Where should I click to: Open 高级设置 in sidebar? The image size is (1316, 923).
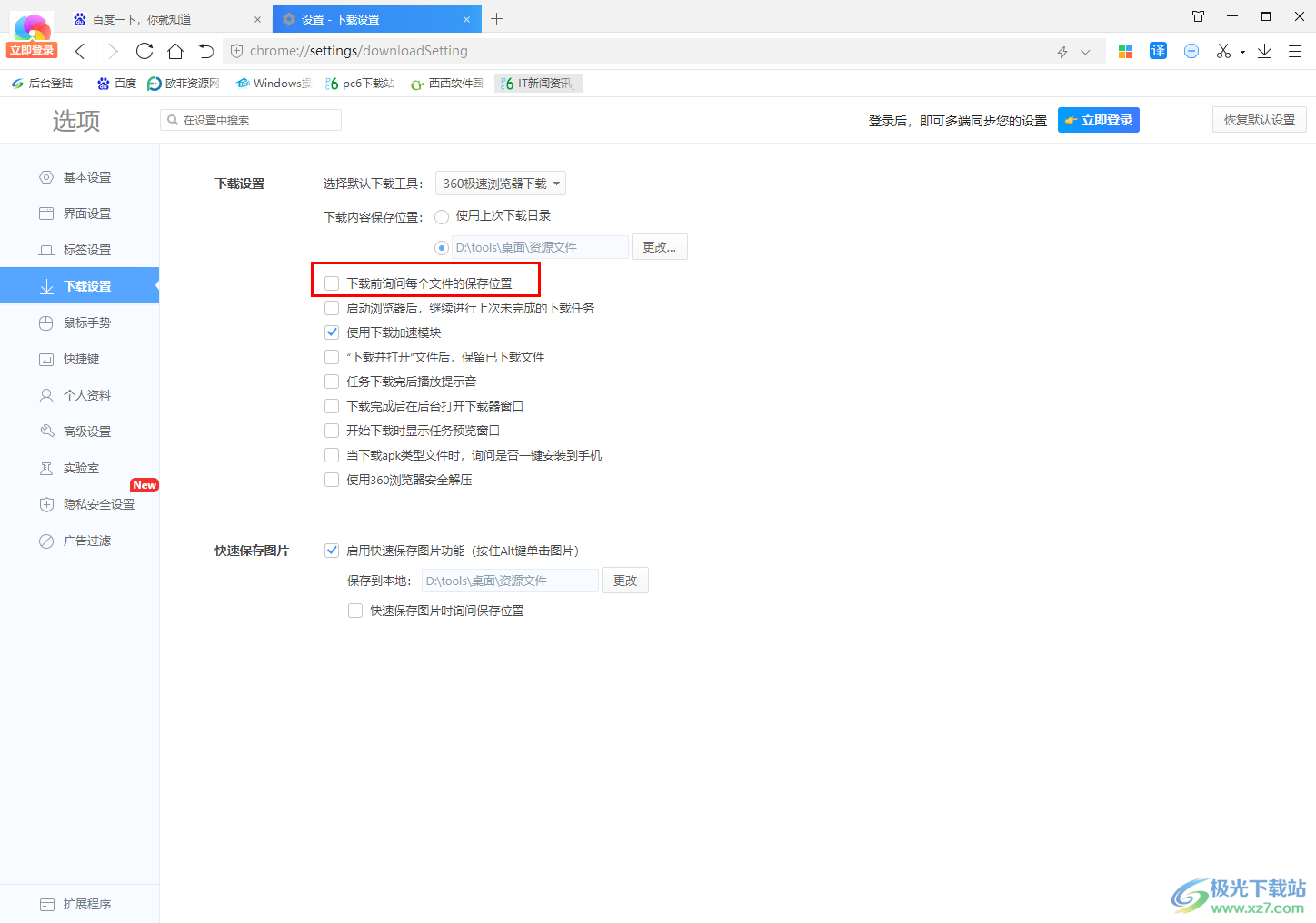(79, 432)
